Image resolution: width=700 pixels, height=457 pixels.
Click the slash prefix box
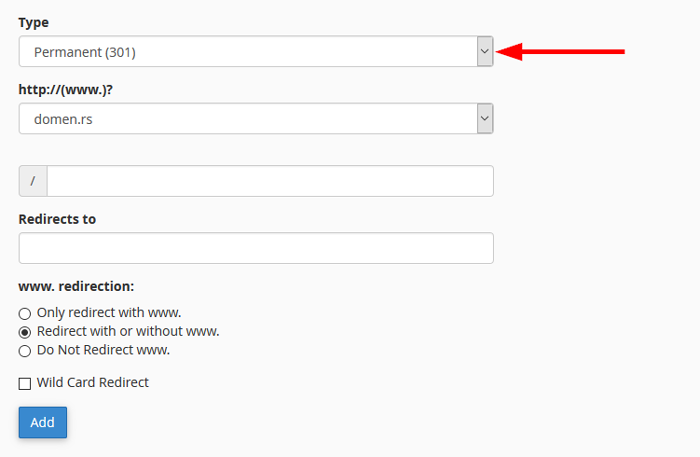point(33,181)
